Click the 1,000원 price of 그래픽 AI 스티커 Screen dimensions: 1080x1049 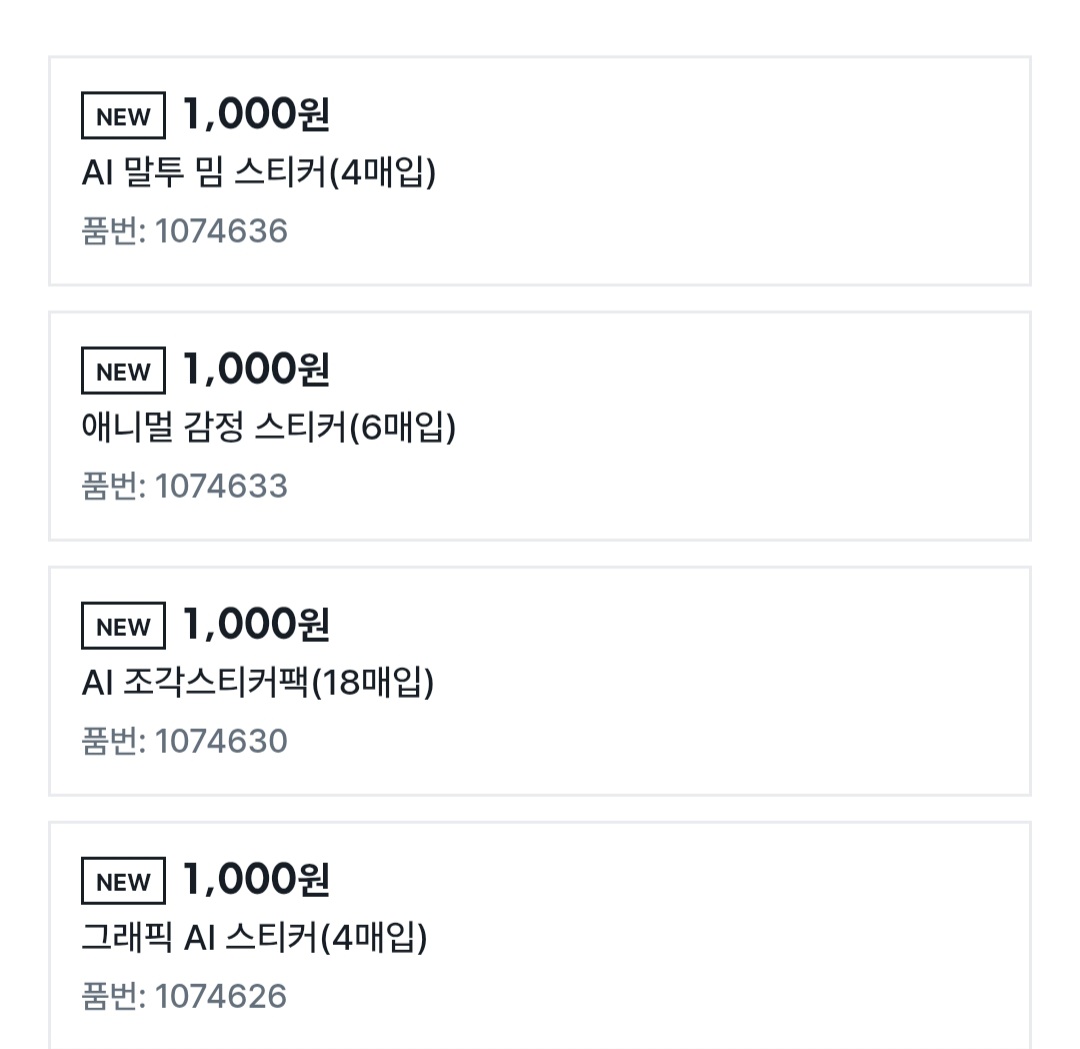[255, 879]
